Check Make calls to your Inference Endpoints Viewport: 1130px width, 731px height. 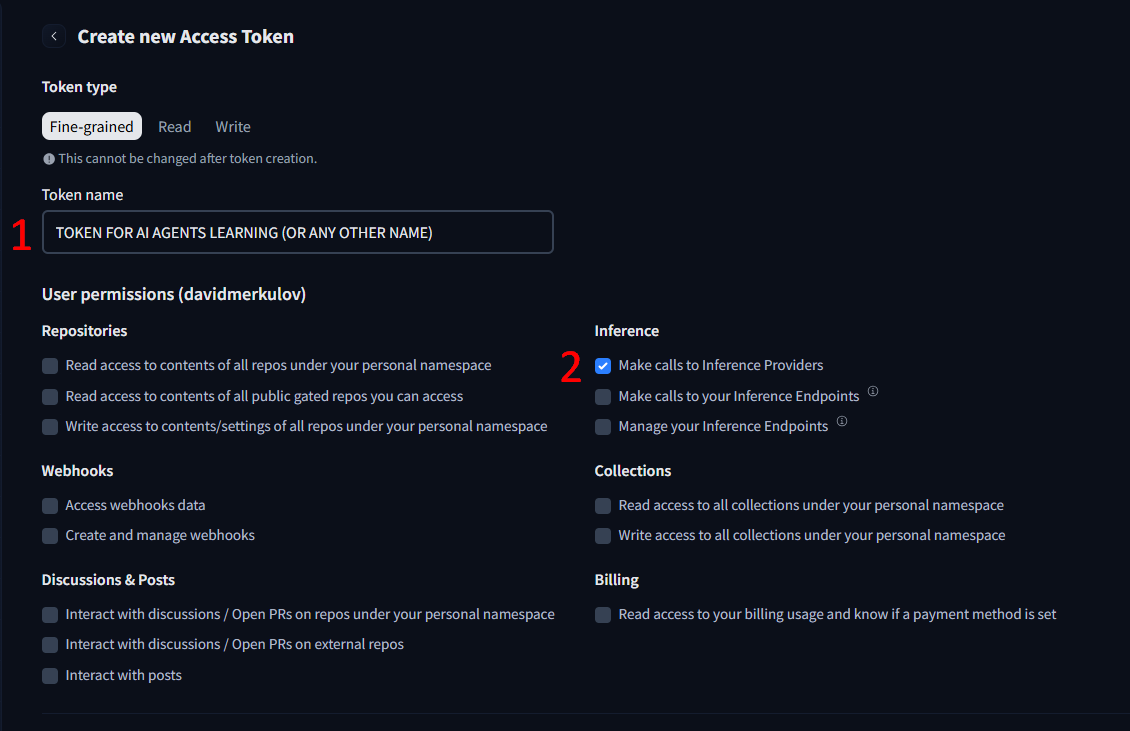pos(603,397)
